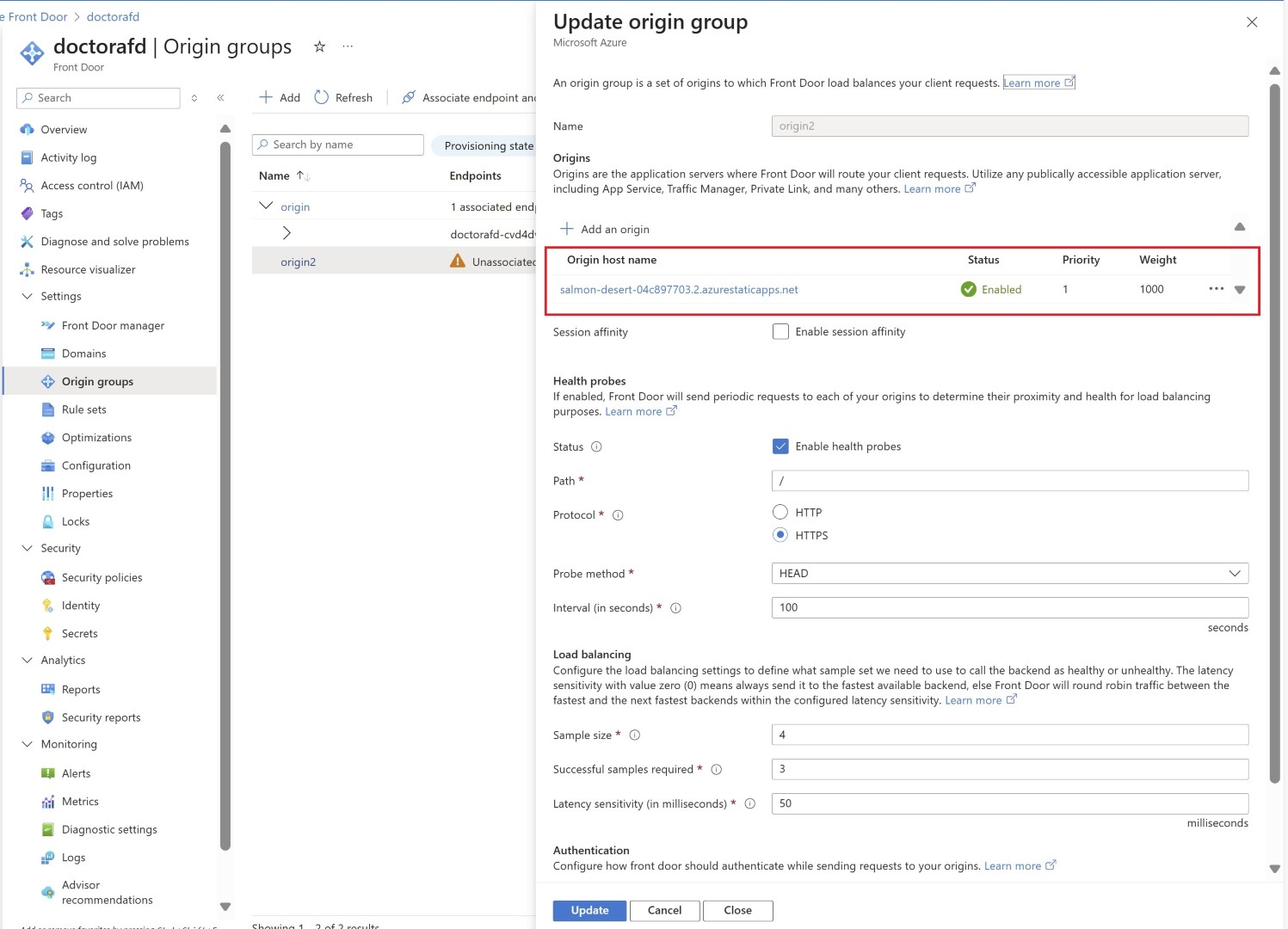Click the info icon next to Protocol
Viewport: 1288px width, 929px height.
tap(618, 515)
